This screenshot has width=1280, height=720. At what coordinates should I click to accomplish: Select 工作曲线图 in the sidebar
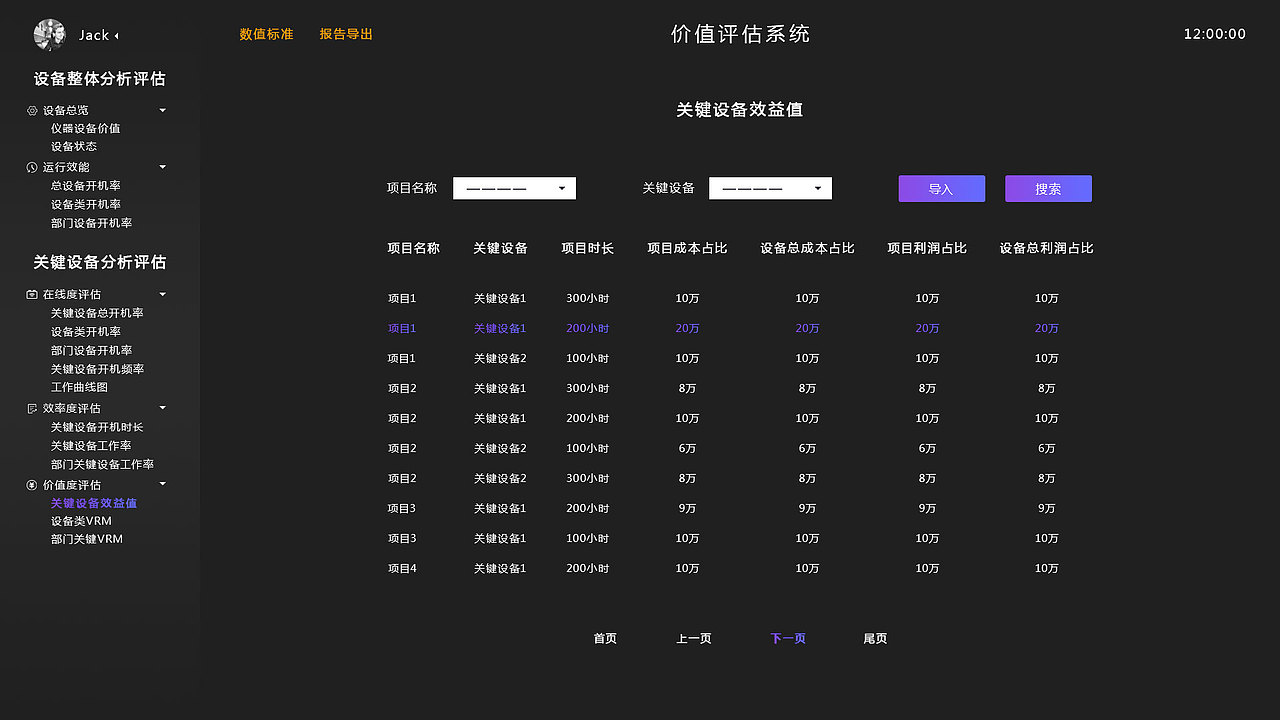84,387
